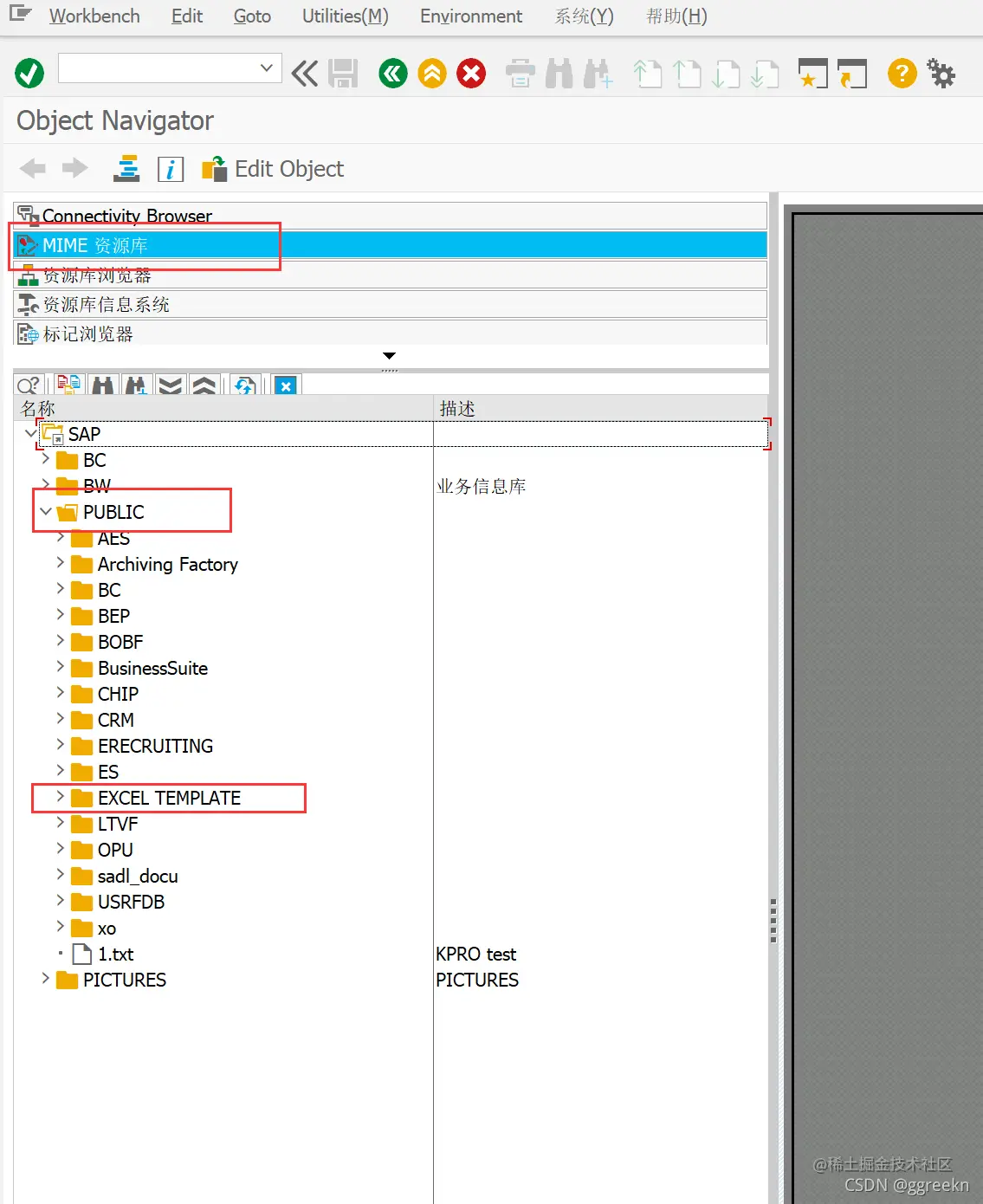Select the 1.txt file in the tree
This screenshot has width=983, height=1204.
point(115,954)
